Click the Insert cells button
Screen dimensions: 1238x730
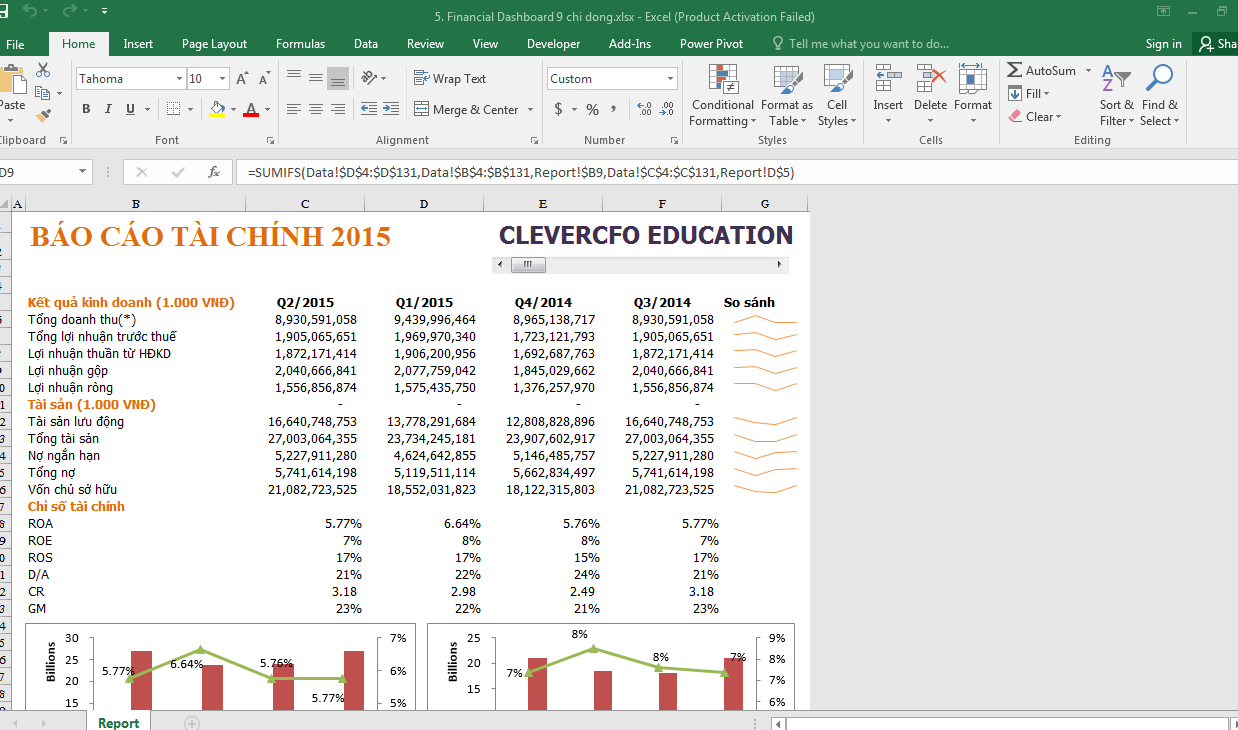pos(888,95)
